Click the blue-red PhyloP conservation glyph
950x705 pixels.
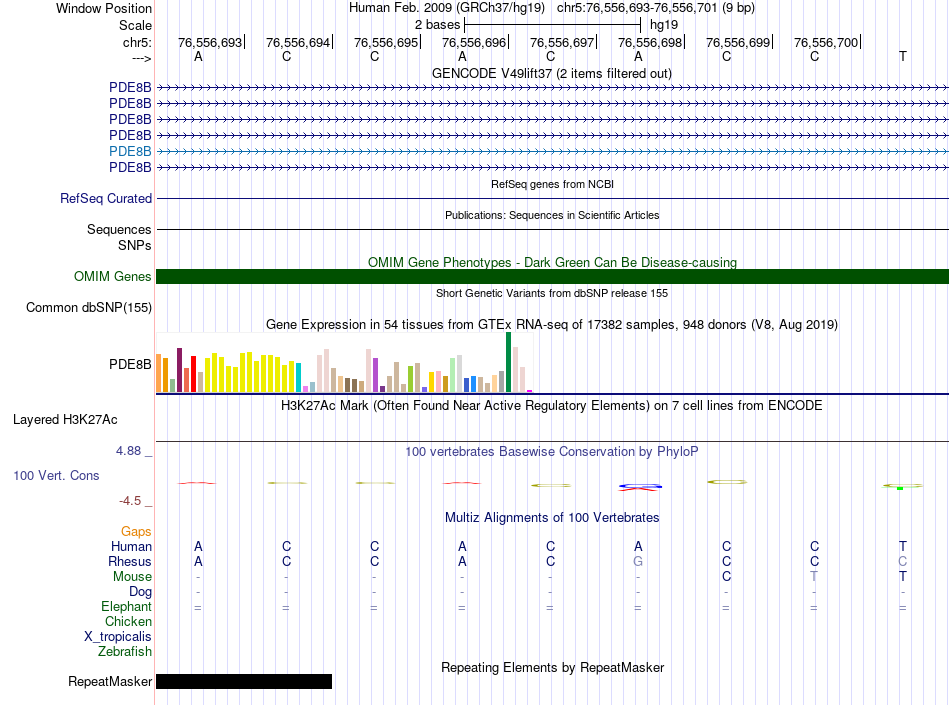pos(639,487)
